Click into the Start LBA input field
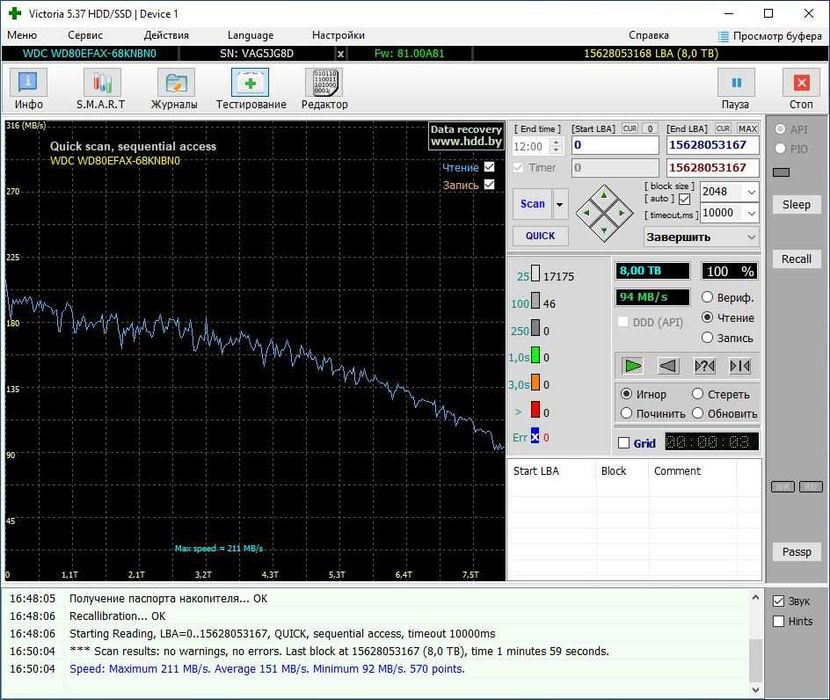 [613, 146]
